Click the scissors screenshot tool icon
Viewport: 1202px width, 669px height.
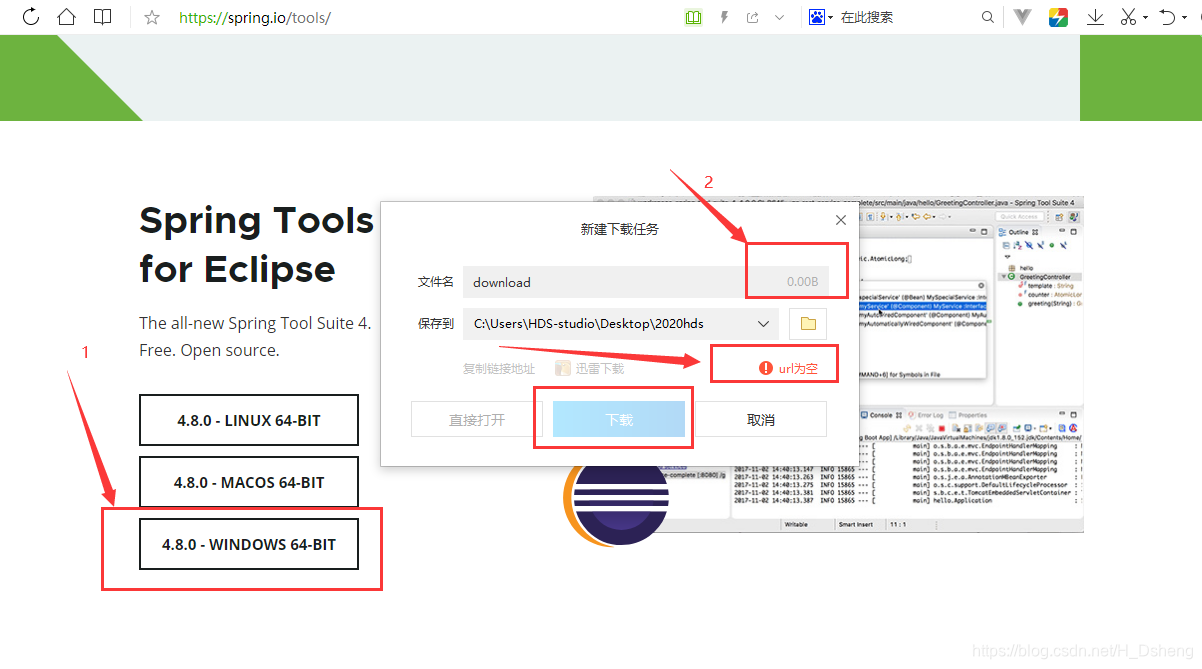[1128, 17]
